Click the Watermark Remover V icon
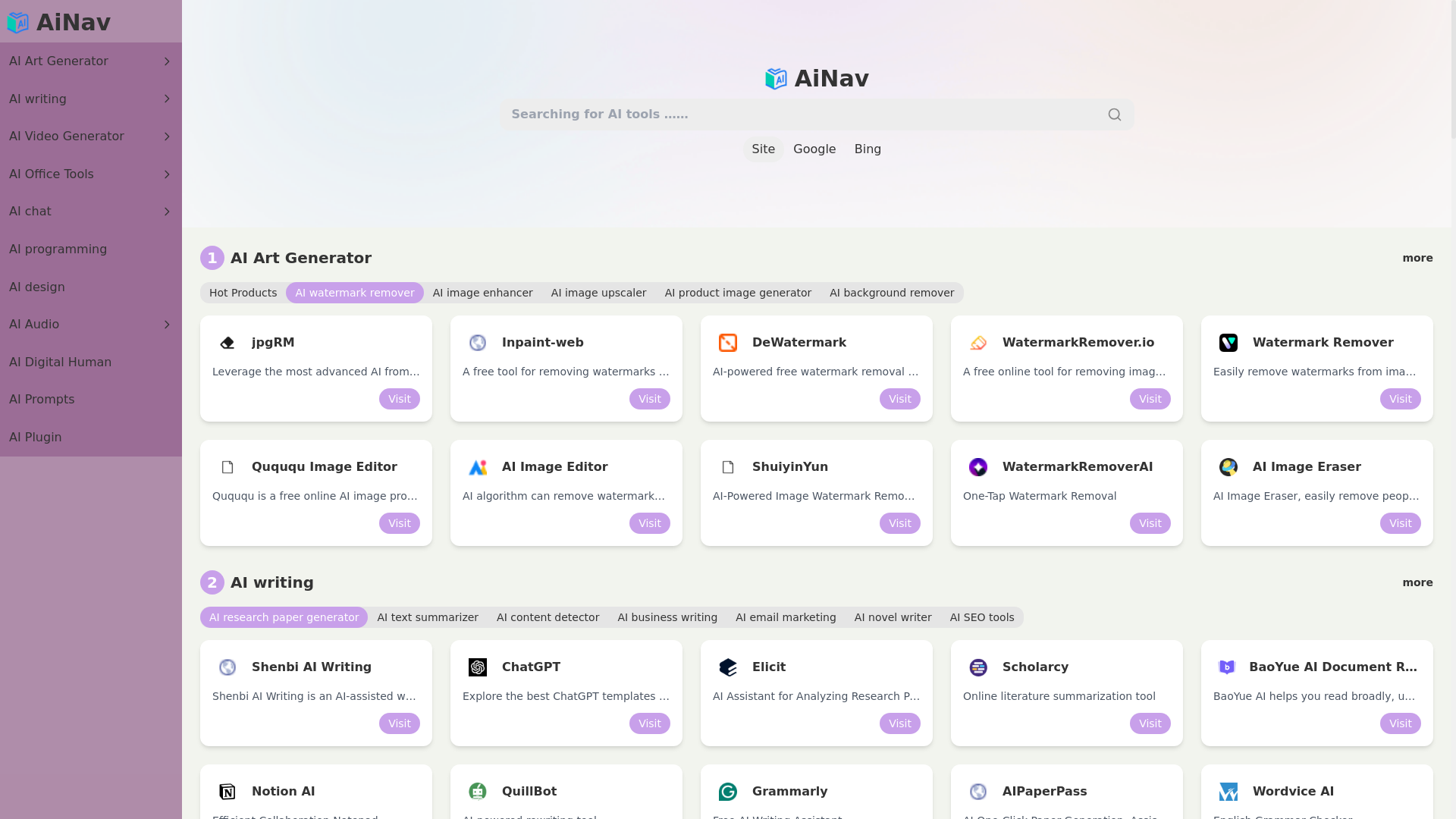The width and height of the screenshot is (1456, 819). pyautogui.click(x=1228, y=343)
